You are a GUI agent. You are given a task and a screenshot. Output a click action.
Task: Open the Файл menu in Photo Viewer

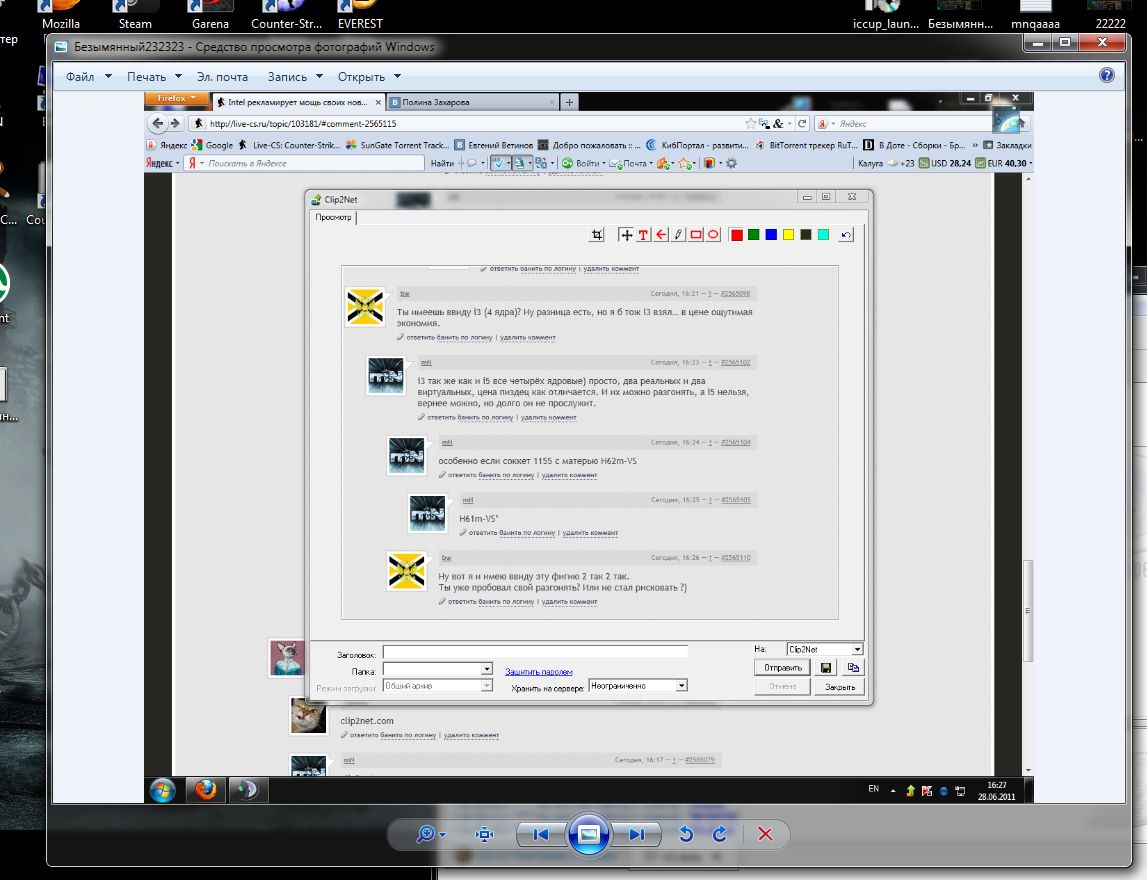pyautogui.click(x=89, y=77)
